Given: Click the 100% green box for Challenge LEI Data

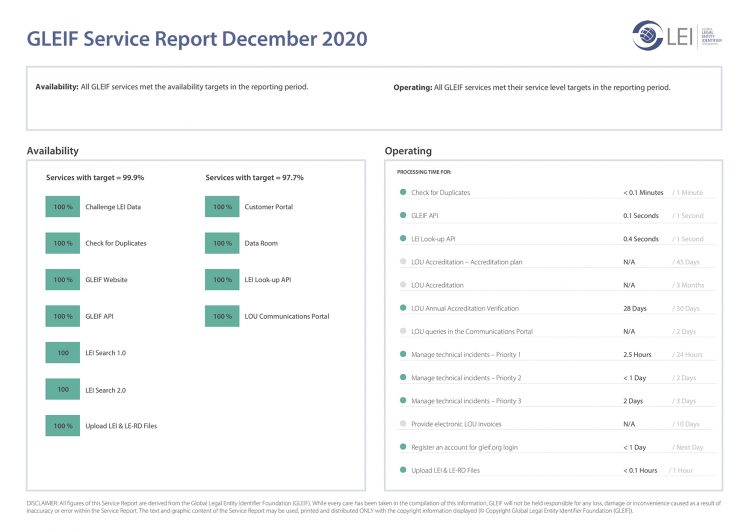Looking at the screenshot, I should 63,207.
